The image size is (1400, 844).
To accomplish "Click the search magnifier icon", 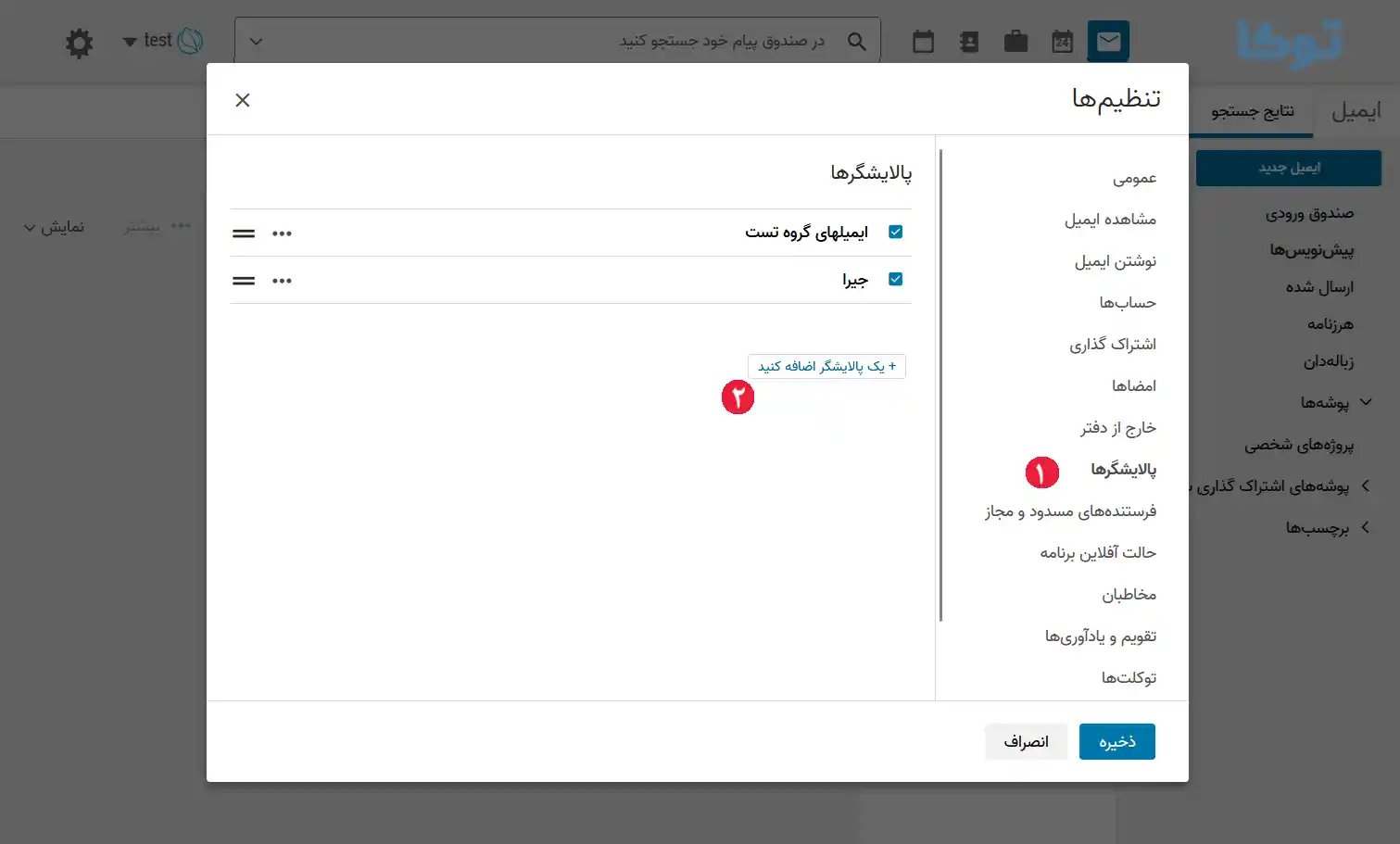I will 857,42.
